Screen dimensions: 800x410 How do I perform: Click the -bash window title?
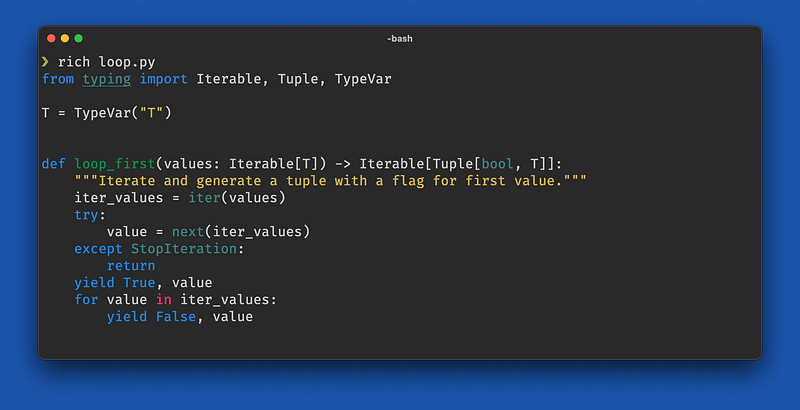(x=399, y=39)
